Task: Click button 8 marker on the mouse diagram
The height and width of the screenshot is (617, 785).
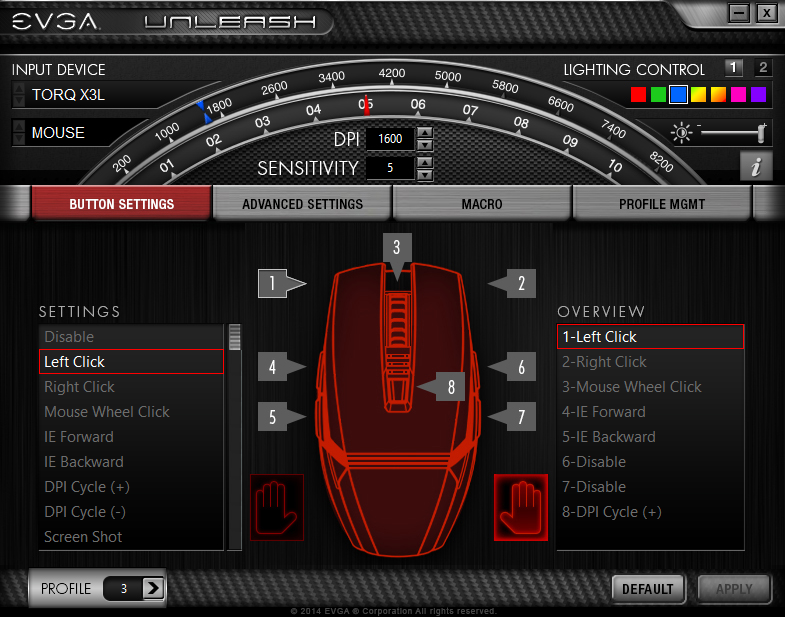Action: coord(451,387)
